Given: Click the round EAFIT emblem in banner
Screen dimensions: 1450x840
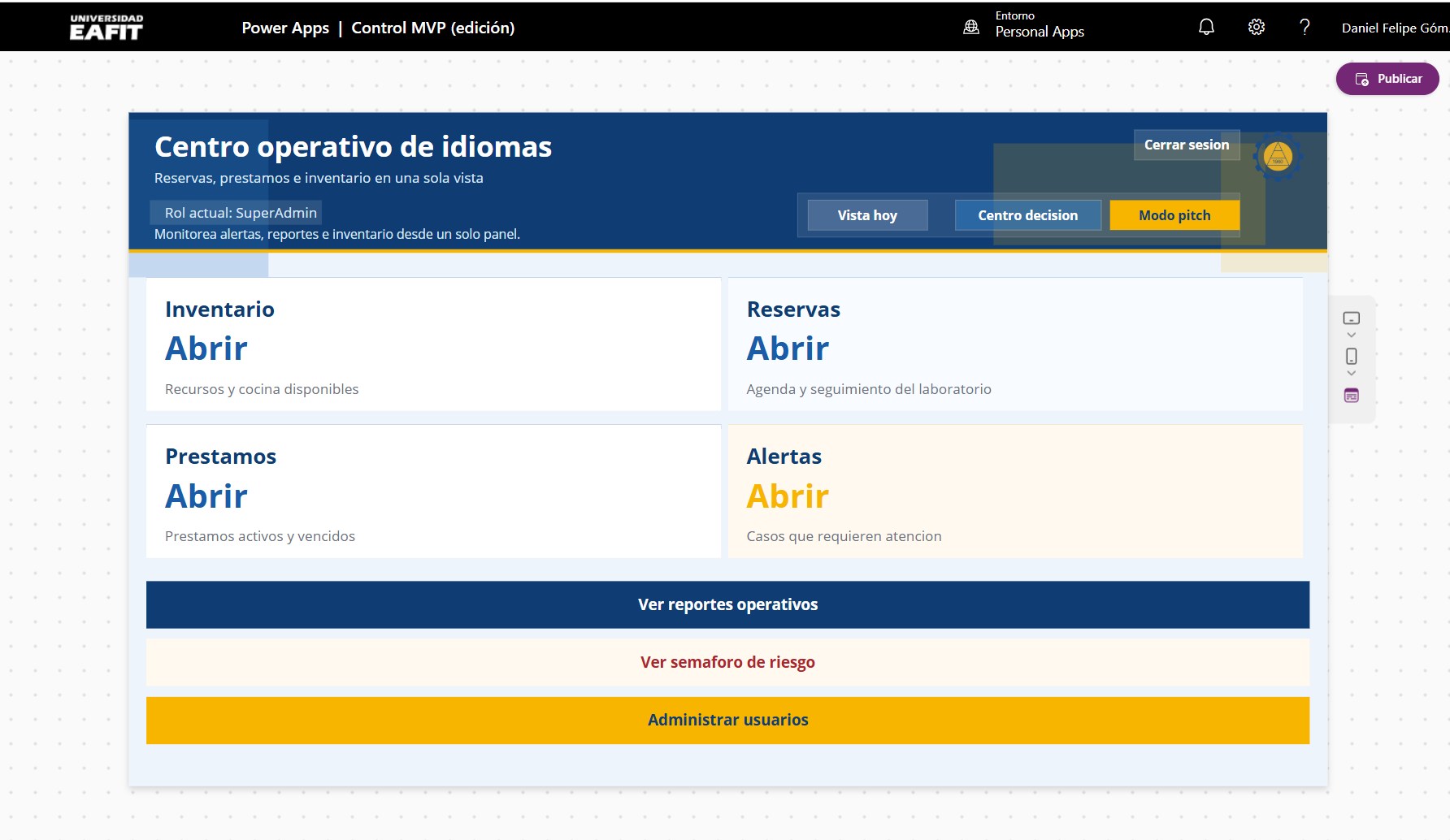Looking at the screenshot, I should tap(1278, 156).
